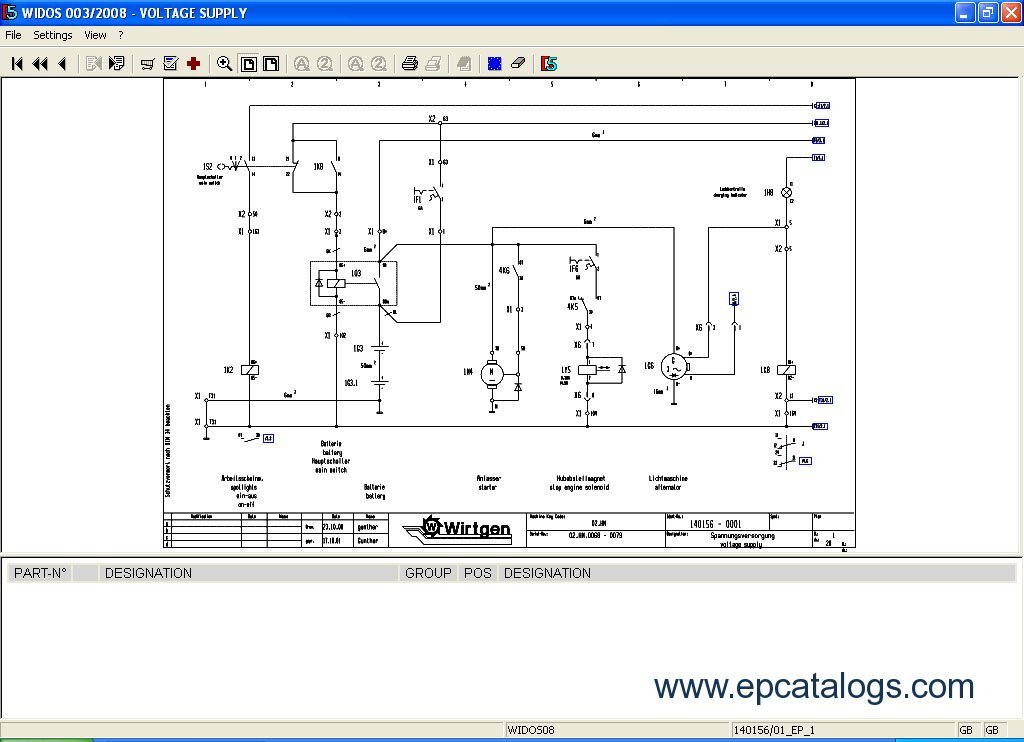Jump to first page using first-page arrow

pyautogui.click(x=17, y=63)
